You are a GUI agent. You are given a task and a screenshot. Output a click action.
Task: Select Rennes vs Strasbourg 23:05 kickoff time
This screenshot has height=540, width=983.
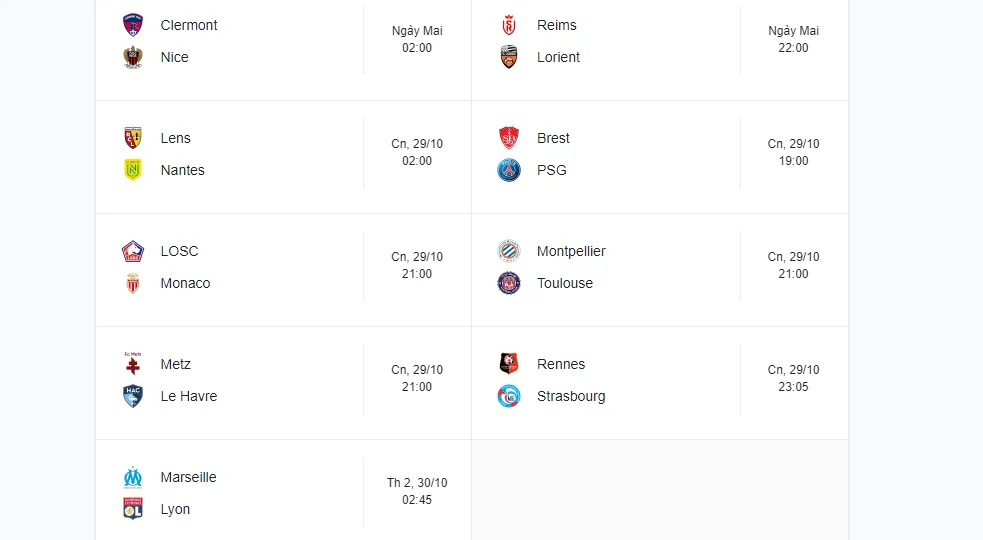(793, 387)
